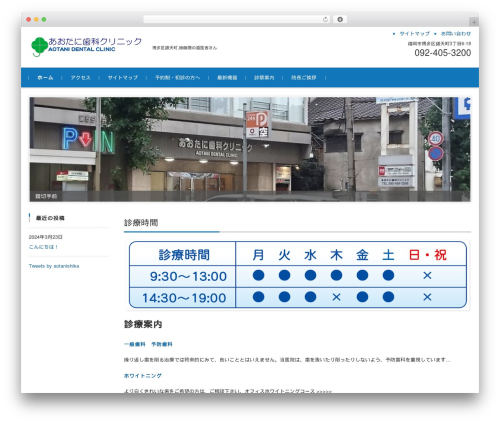Open 院長ご挨拶 menu item
The image size is (500, 423).
(303, 78)
